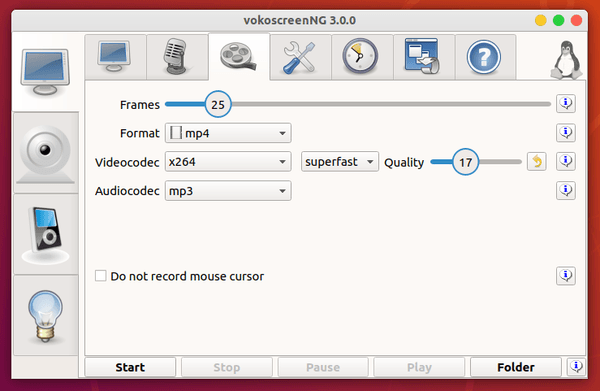This screenshot has height=391, width=600.
Task: Switch to the monitor Screen tab
Action: pos(115,57)
